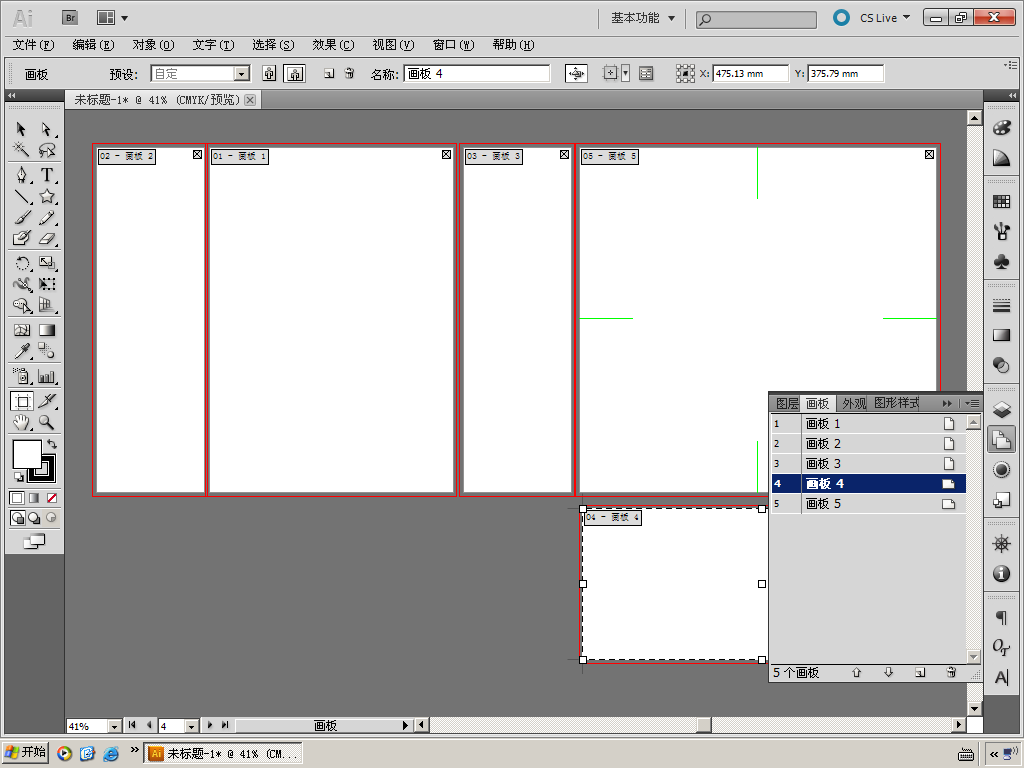Select the Line Segment tool

click(21, 196)
